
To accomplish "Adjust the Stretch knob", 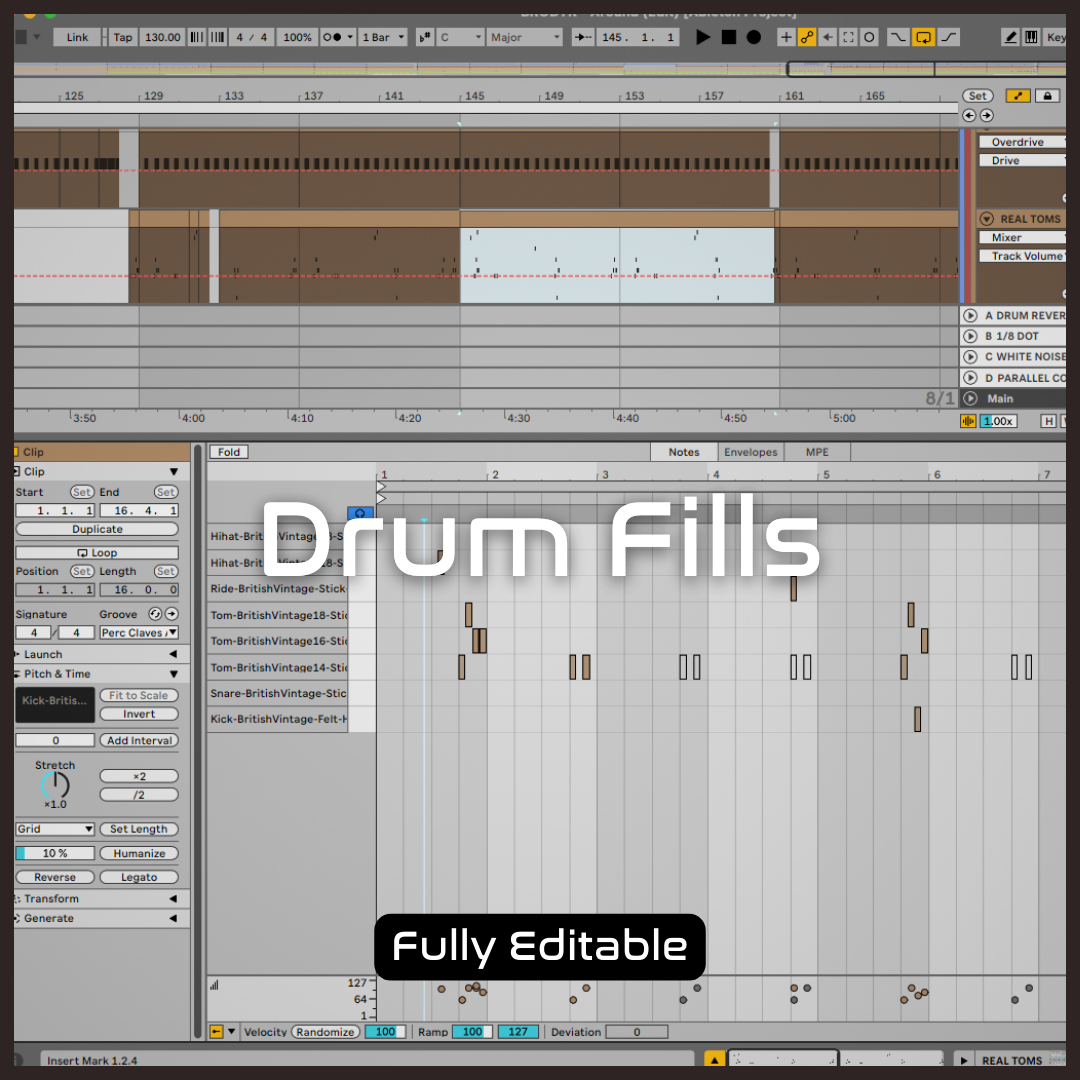I will (x=55, y=785).
